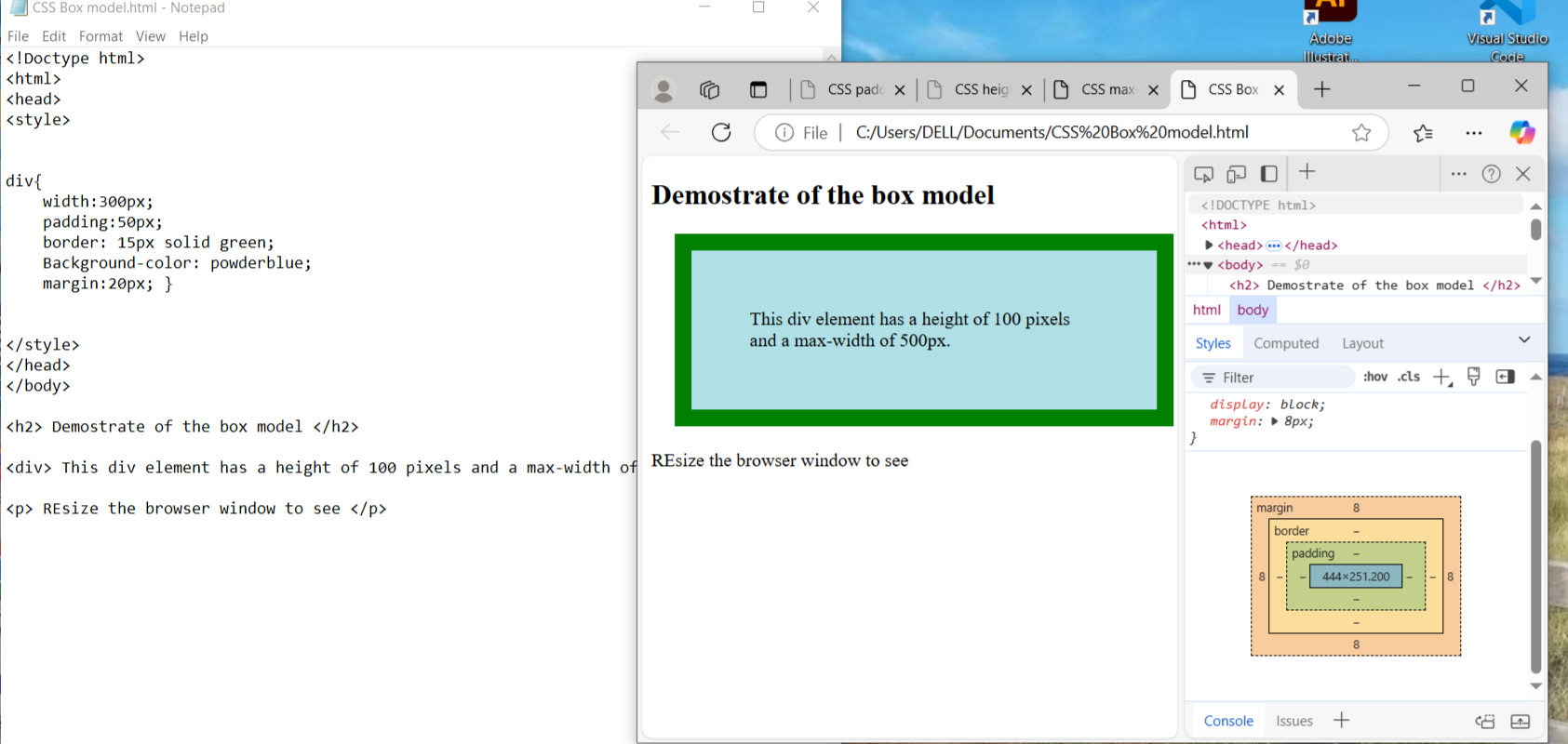Add more tools to DevTools panel
Image resolution: width=1568 pixels, height=744 pixels.
click(x=1307, y=172)
